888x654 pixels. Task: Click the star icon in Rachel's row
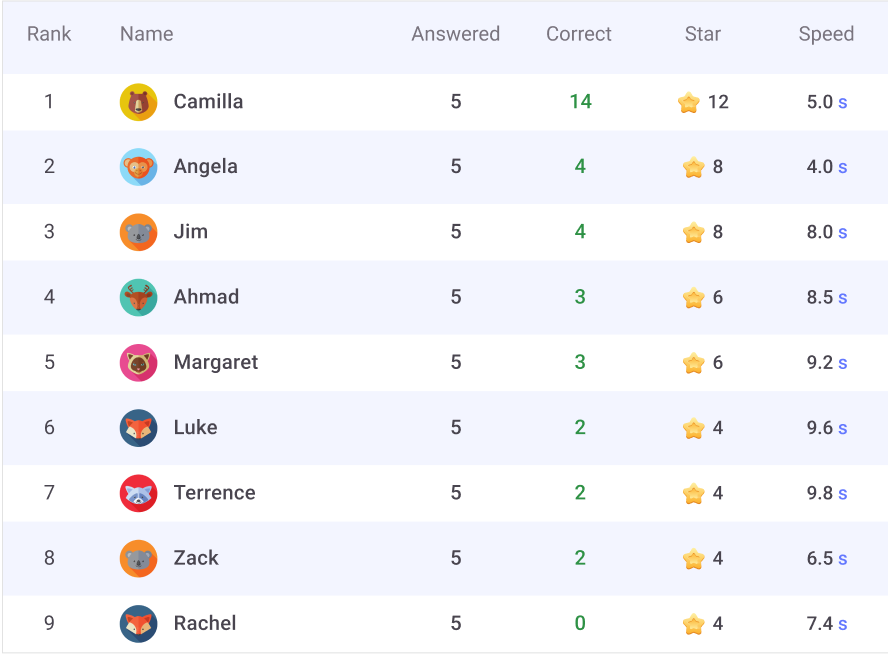coord(693,624)
